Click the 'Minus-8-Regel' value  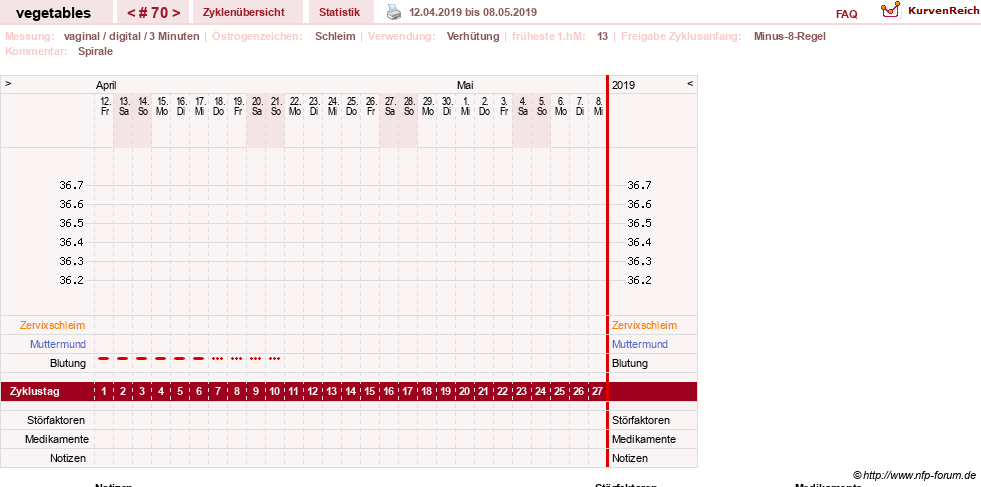click(790, 36)
